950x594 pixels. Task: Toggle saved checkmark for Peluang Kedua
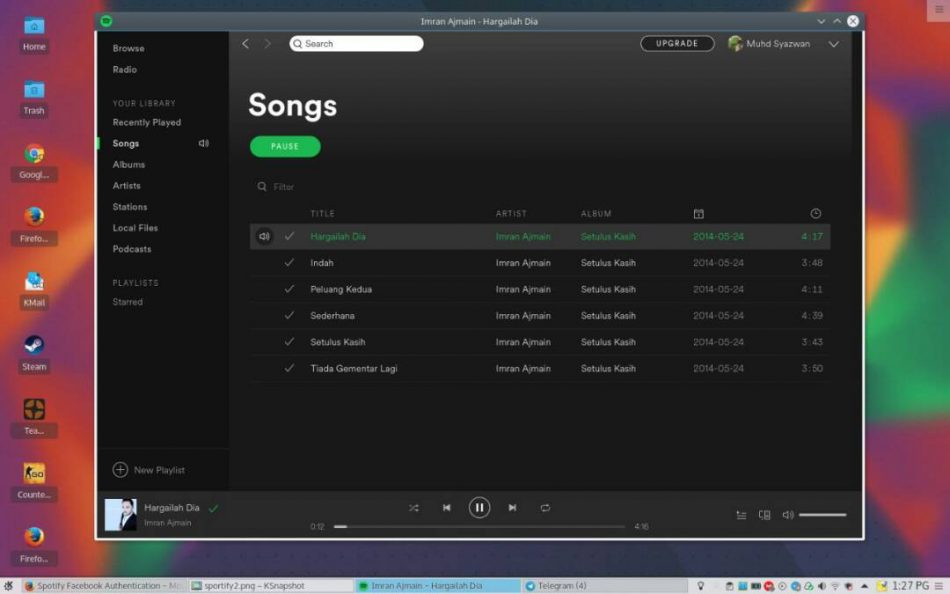[289, 289]
